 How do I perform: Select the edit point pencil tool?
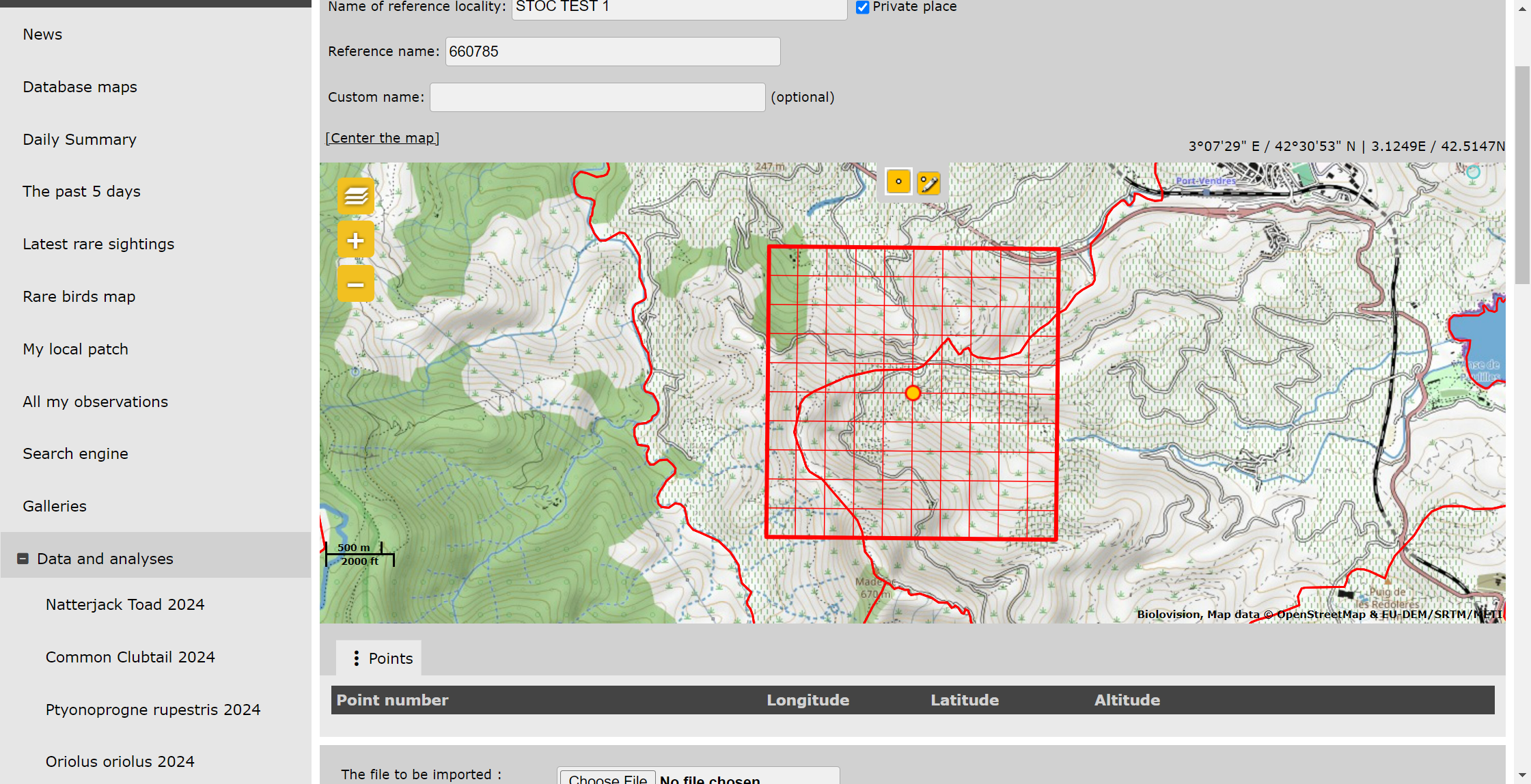click(x=928, y=183)
